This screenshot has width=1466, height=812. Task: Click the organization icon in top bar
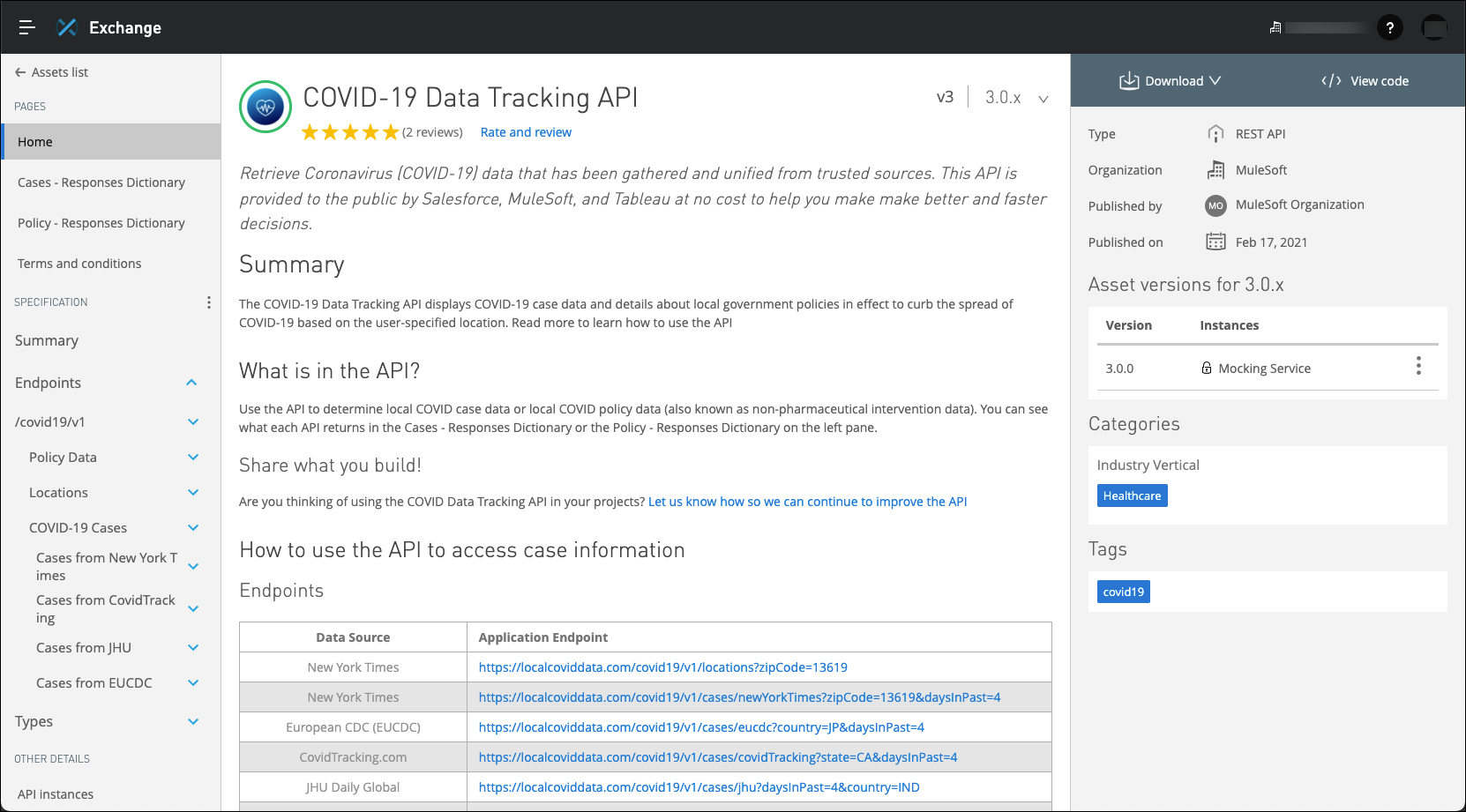[x=1275, y=28]
